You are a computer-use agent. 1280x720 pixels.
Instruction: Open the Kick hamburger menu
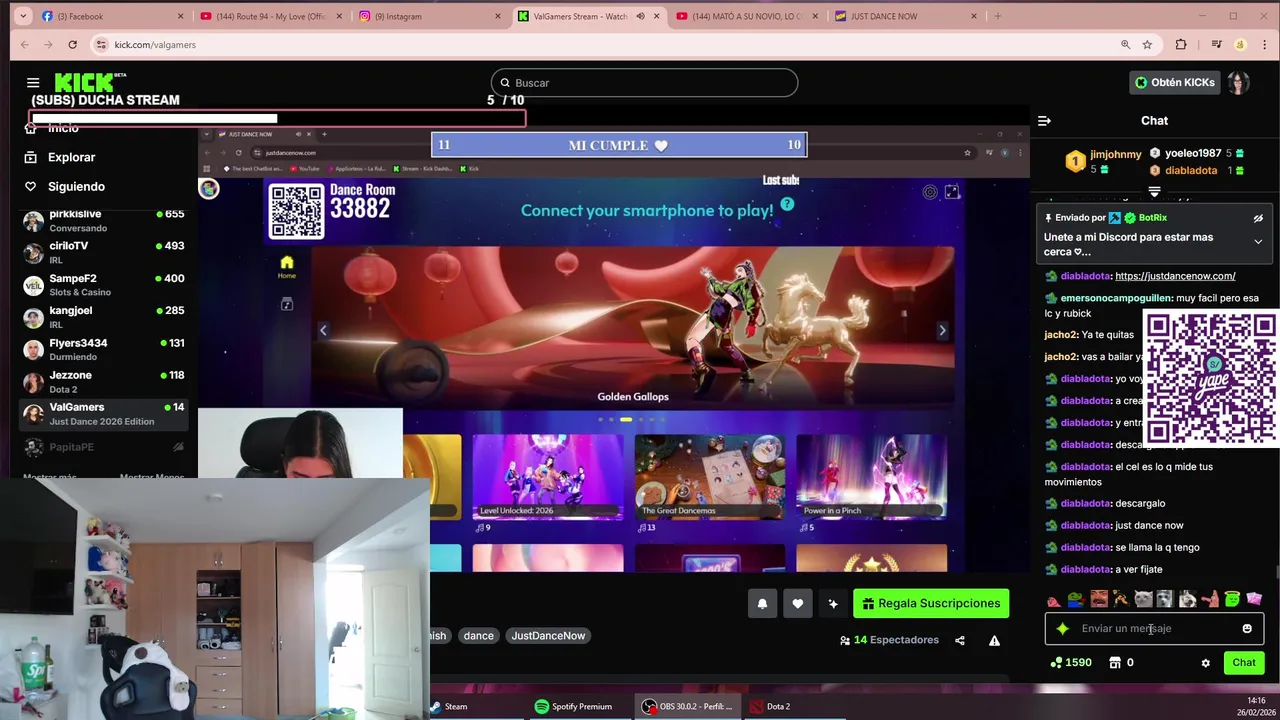[x=33, y=83]
